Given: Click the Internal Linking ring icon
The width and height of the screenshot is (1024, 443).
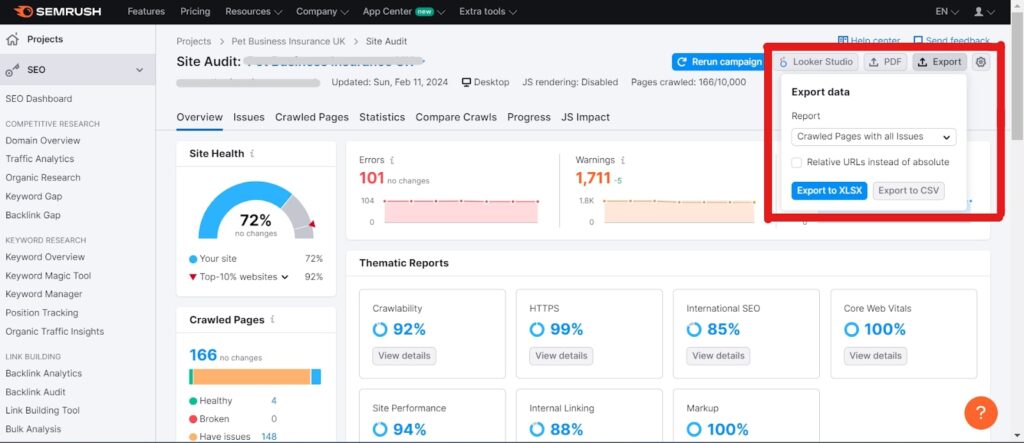Looking at the screenshot, I should (537, 429).
